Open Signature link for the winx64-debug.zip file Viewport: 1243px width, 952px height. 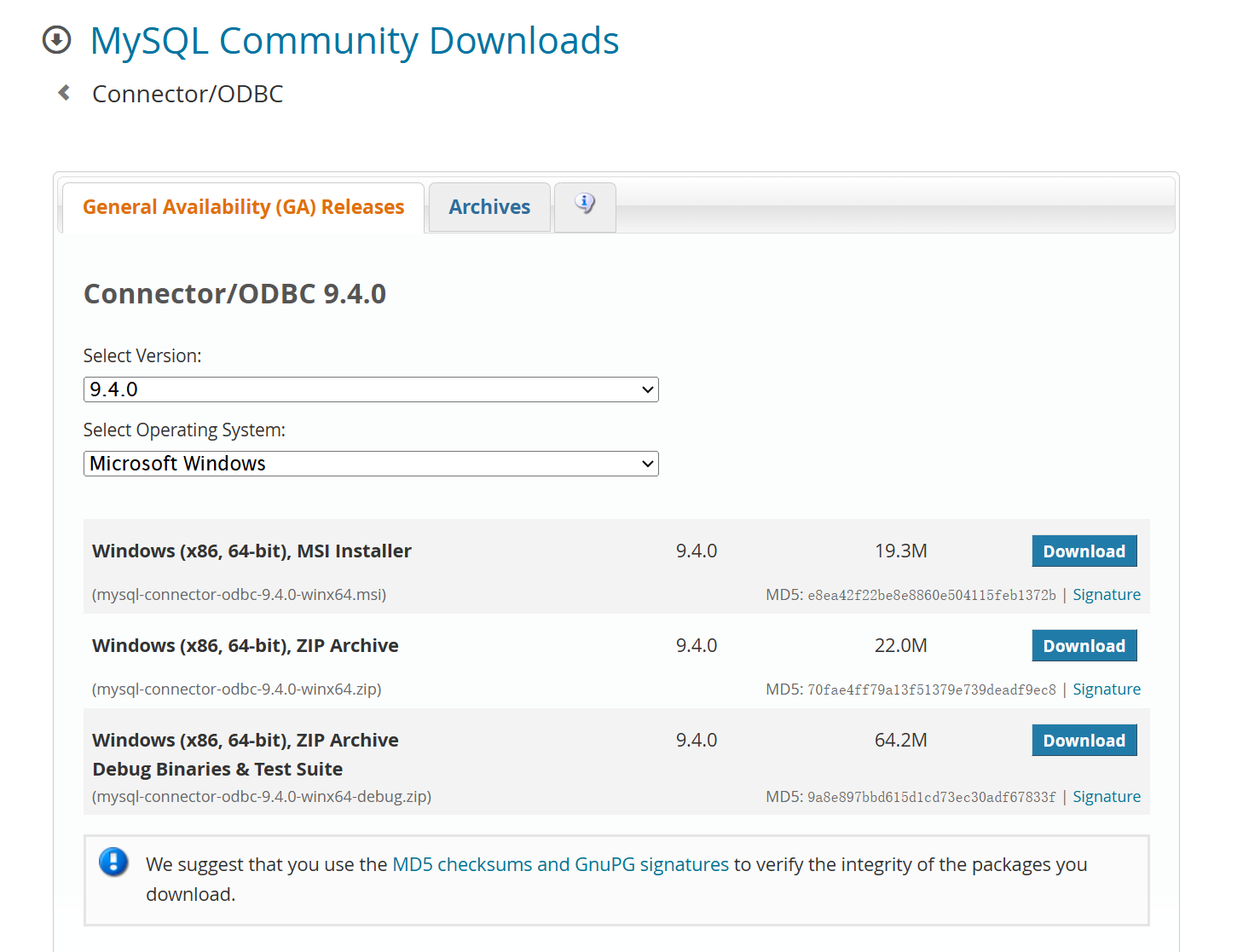tap(1107, 797)
